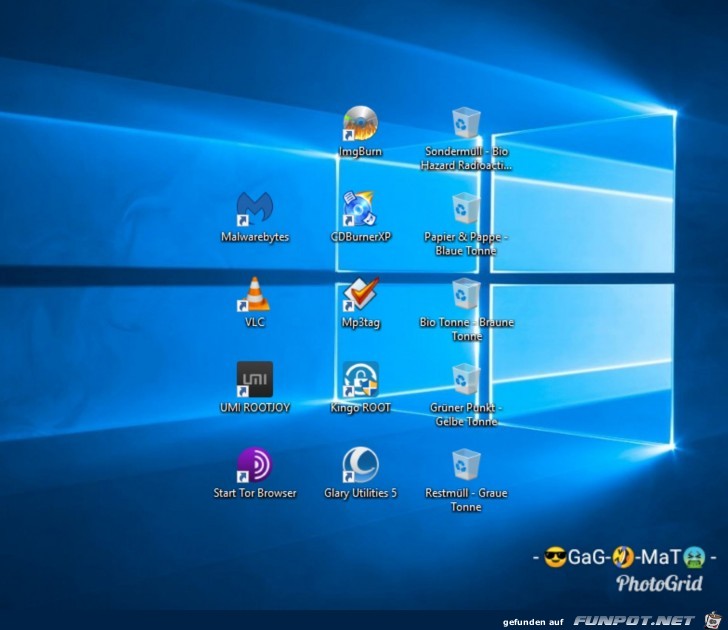Click the 'ImgBurn' label text
This screenshot has width=728, height=630.
pos(360,152)
